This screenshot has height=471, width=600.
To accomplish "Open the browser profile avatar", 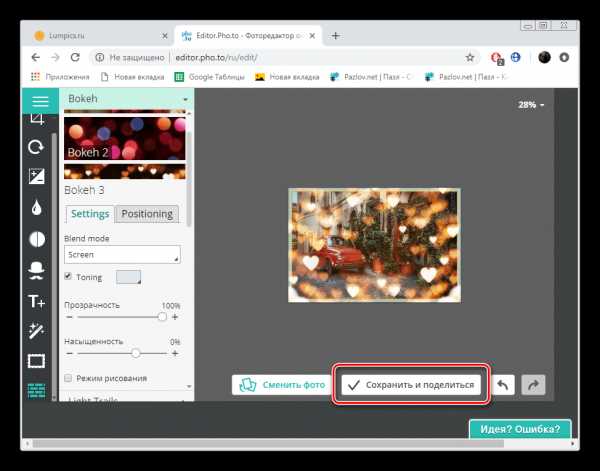I will [x=544, y=57].
